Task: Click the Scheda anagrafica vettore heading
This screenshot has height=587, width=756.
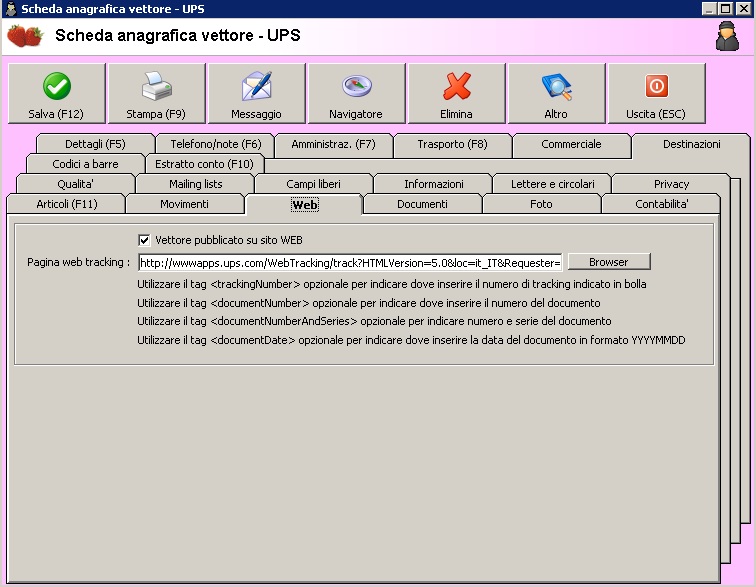Action: (x=177, y=35)
